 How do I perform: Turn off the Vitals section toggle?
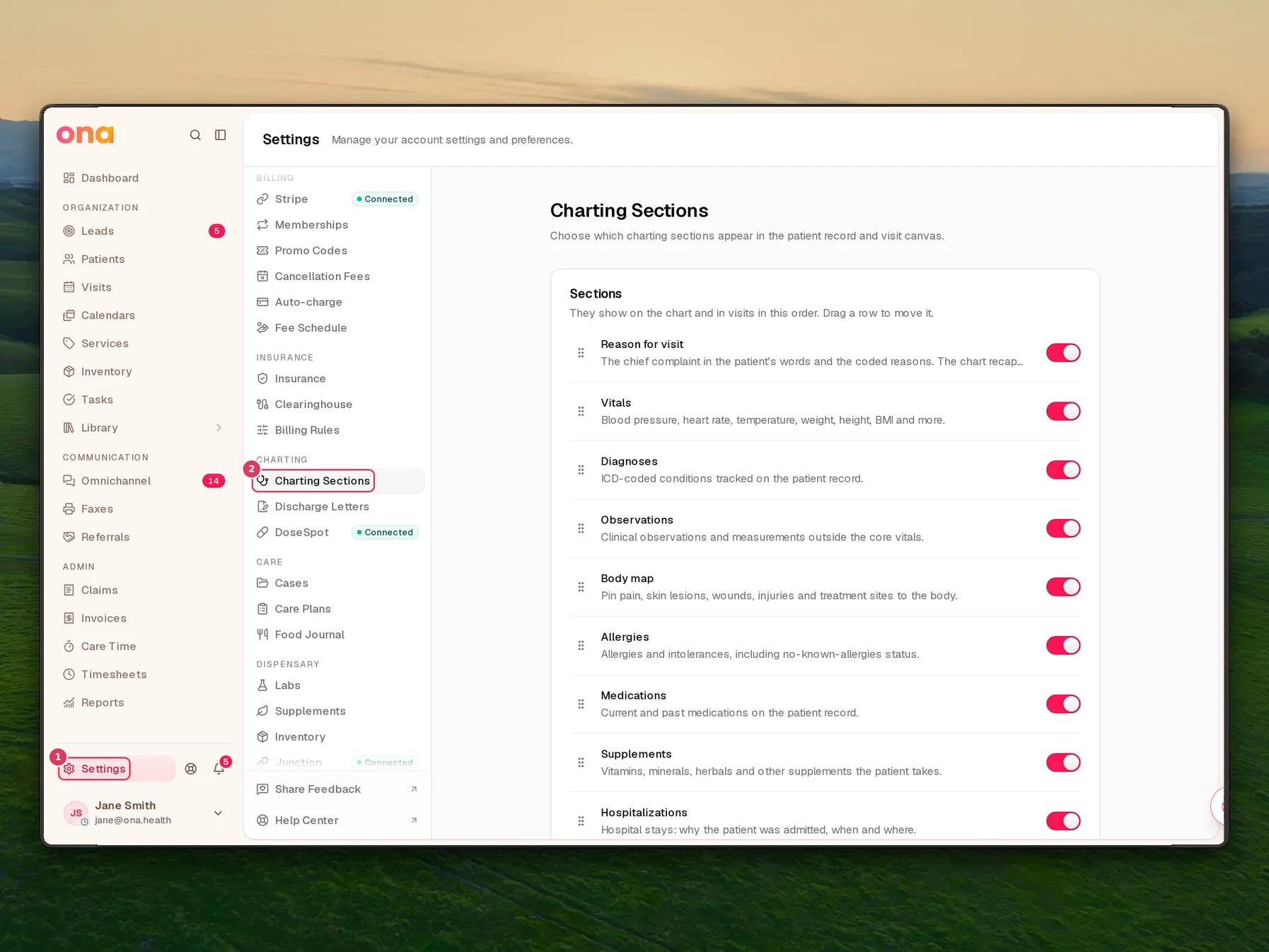click(x=1063, y=412)
